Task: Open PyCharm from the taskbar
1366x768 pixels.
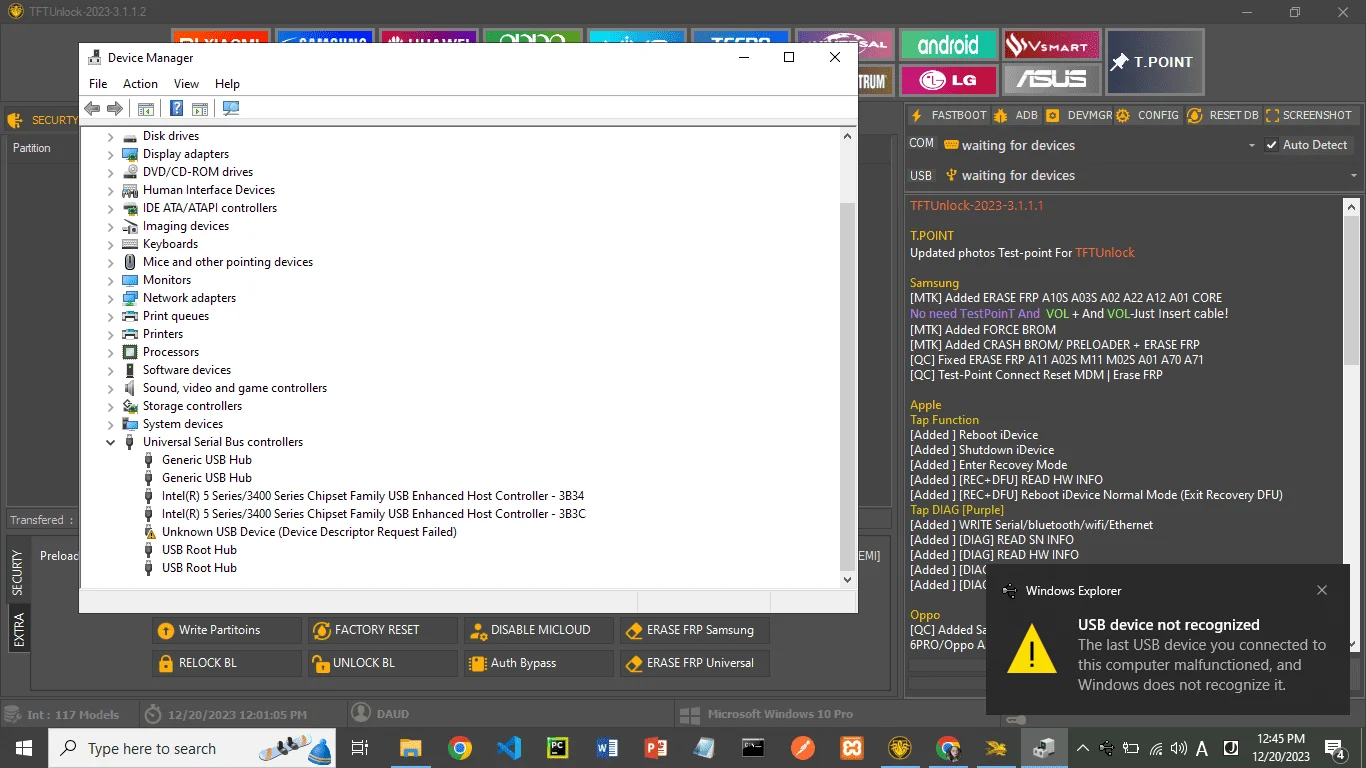Action: (558, 747)
